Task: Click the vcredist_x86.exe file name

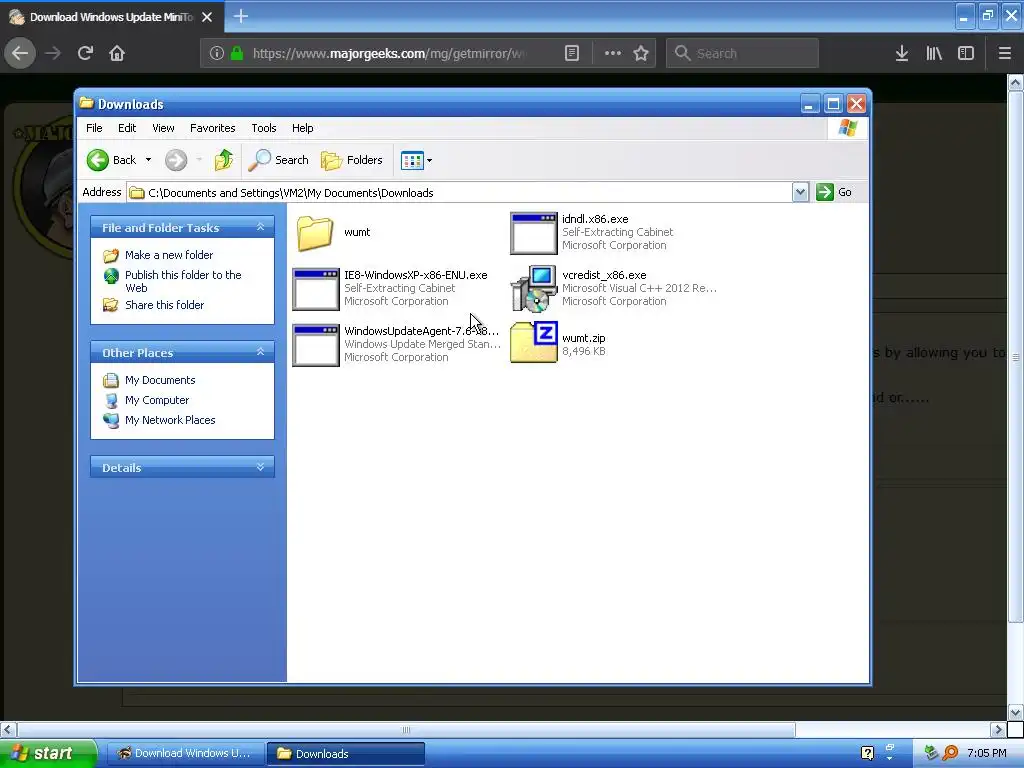Action: [604, 275]
